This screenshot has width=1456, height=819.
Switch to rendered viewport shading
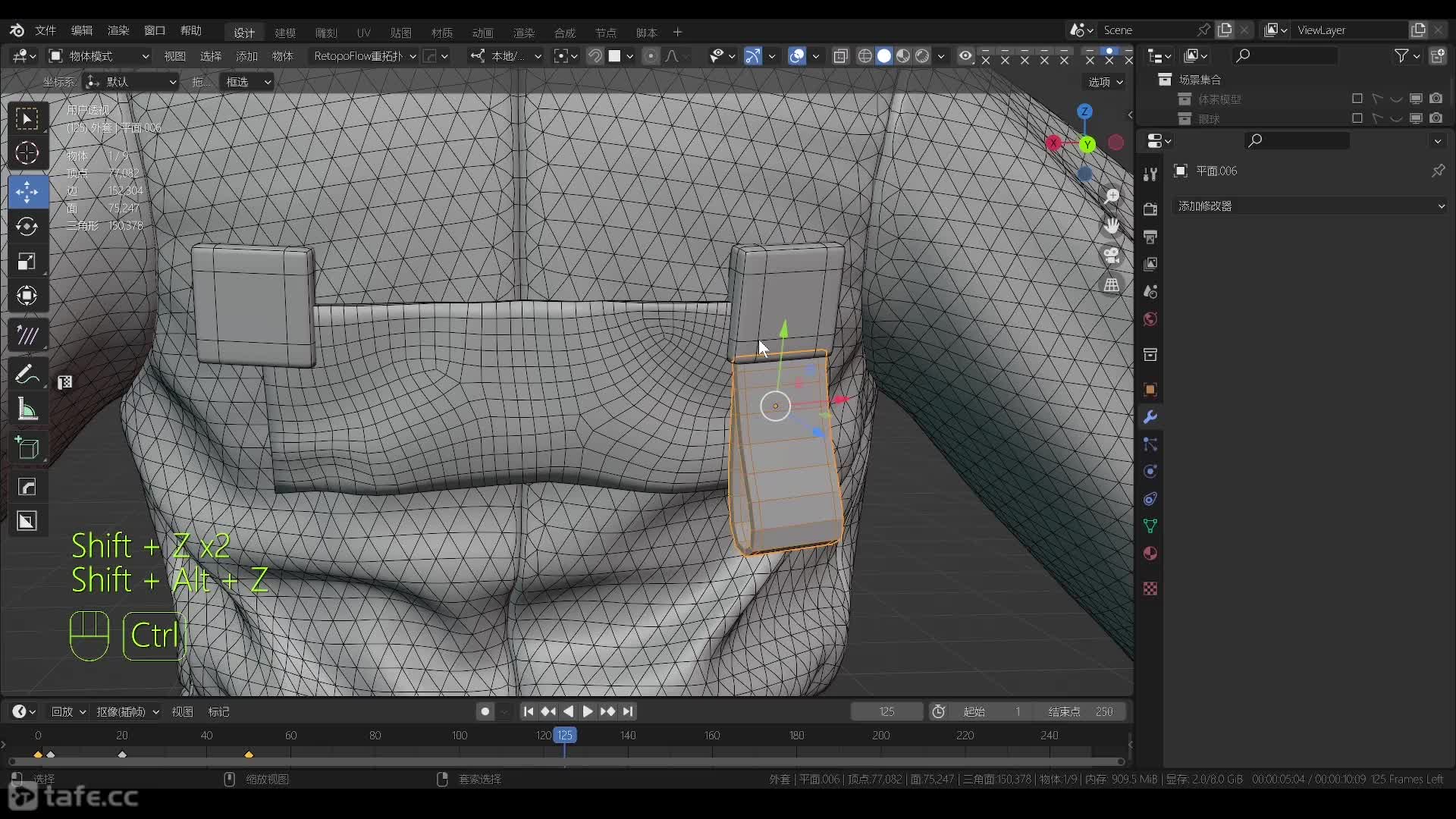tap(922, 56)
